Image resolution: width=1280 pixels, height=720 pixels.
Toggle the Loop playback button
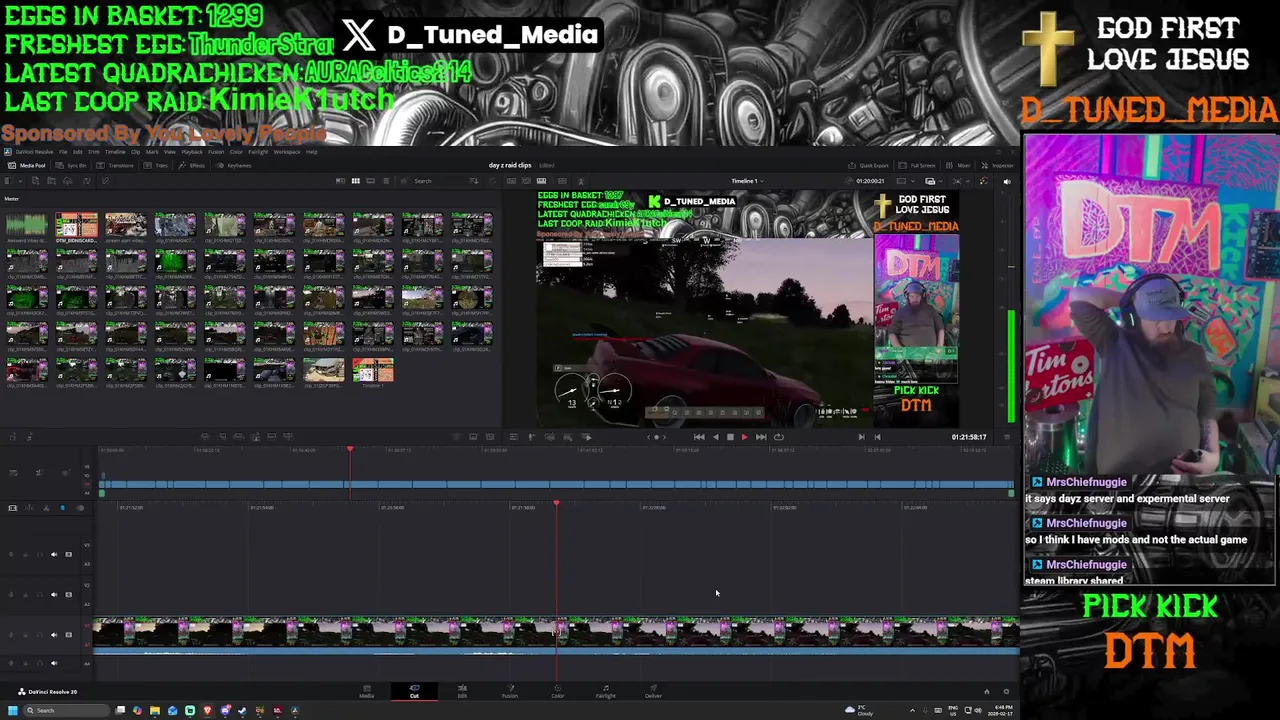tap(779, 436)
